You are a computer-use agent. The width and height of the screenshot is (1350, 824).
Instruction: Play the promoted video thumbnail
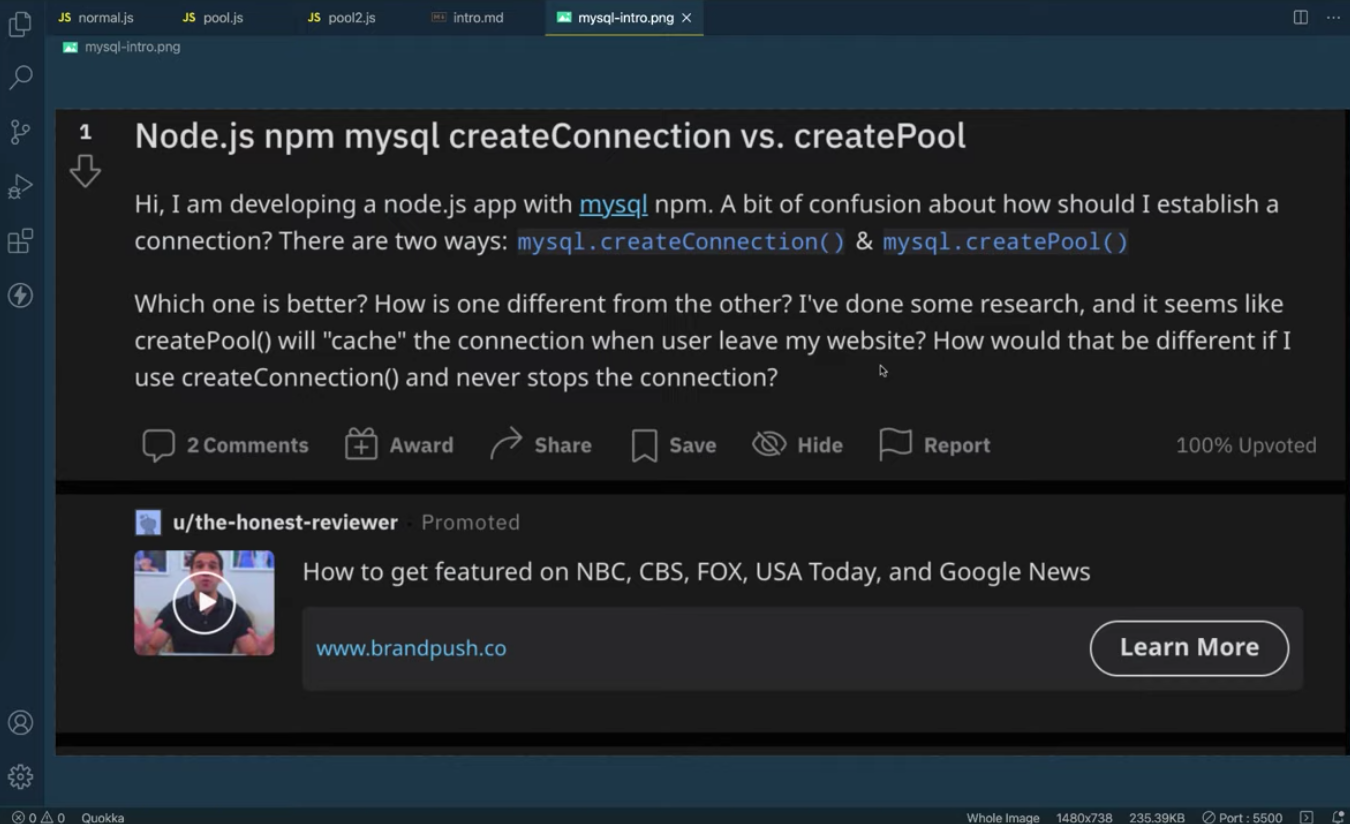click(204, 603)
